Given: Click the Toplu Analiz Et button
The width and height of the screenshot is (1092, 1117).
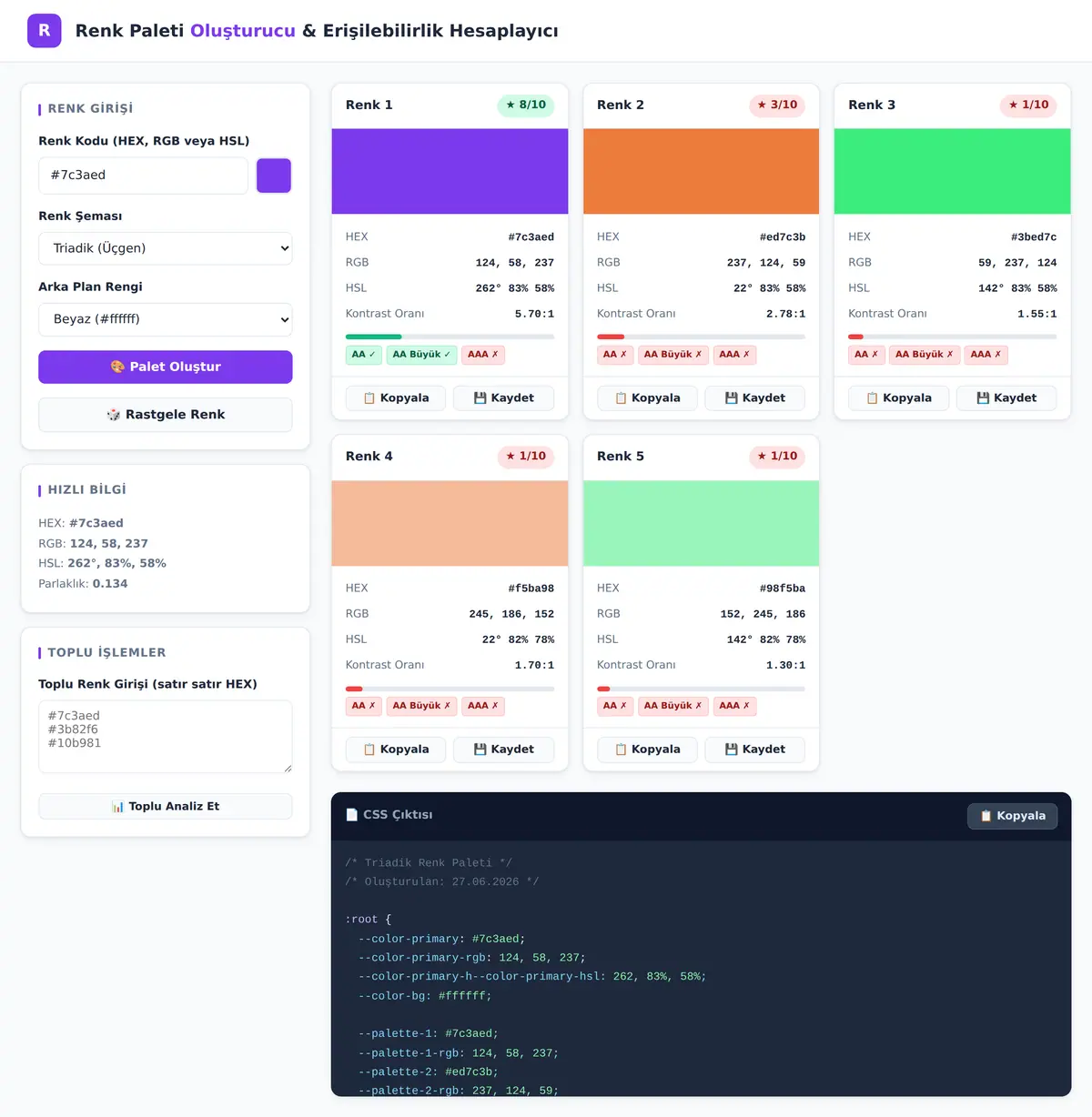Looking at the screenshot, I should click(166, 807).
